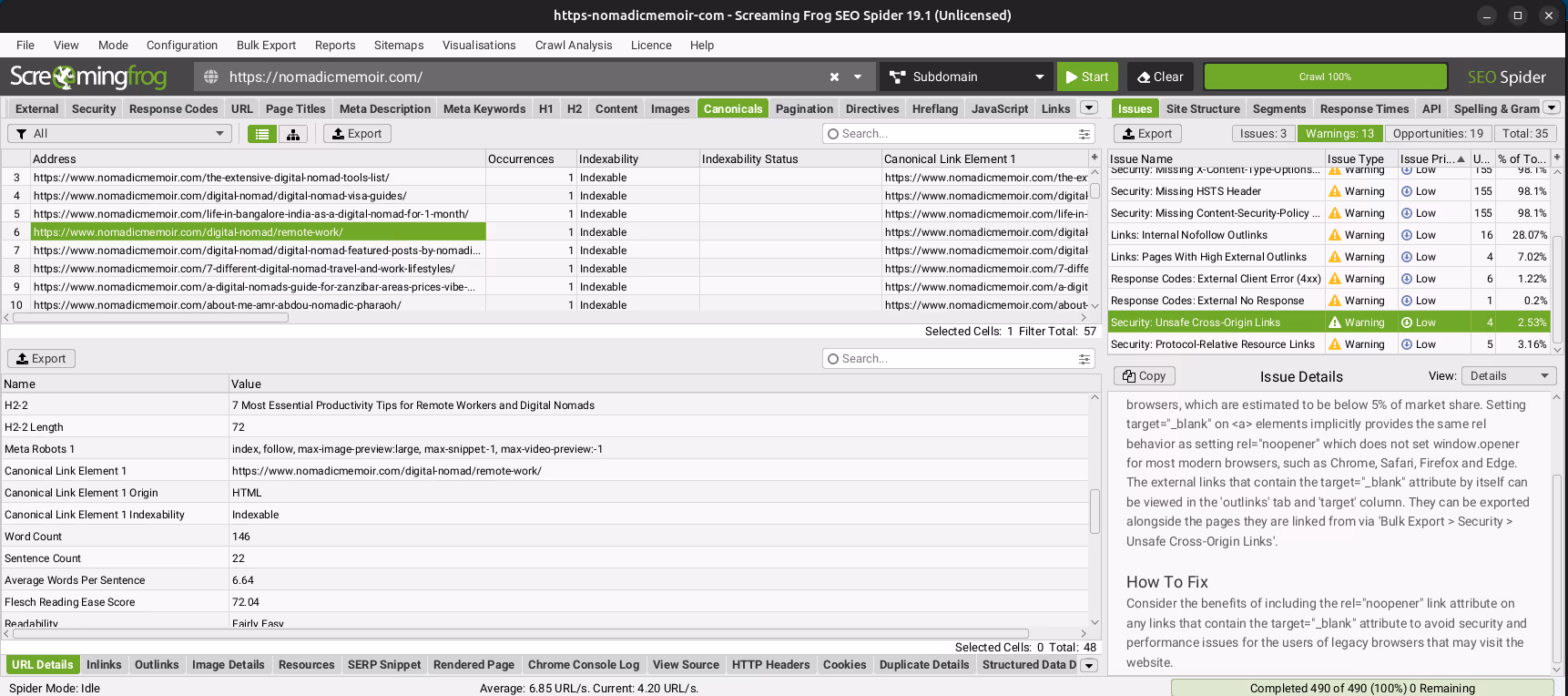Click the horizontal scrollbar of top table
1568x696 pixels.
tap(150, 318)
